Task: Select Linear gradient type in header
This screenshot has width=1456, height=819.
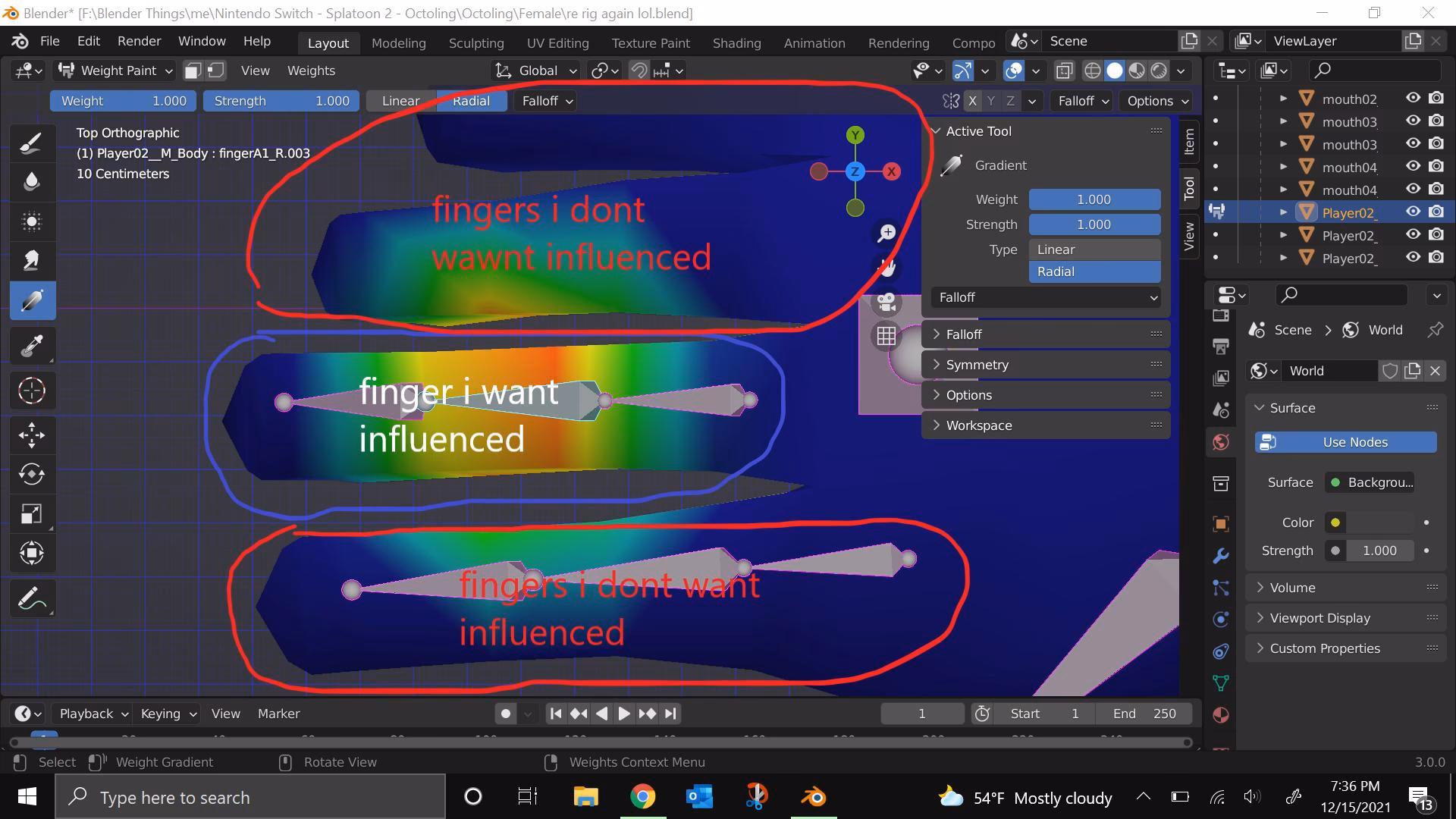Action: coord(400,101)
